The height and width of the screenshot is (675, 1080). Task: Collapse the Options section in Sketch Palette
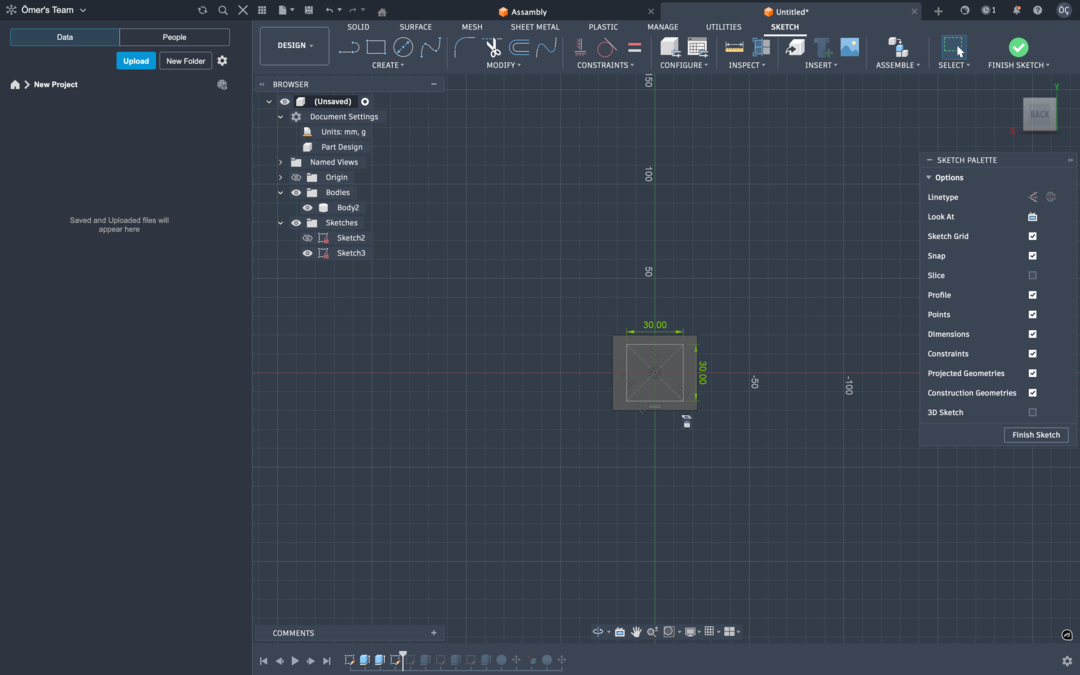coord(928,178)
